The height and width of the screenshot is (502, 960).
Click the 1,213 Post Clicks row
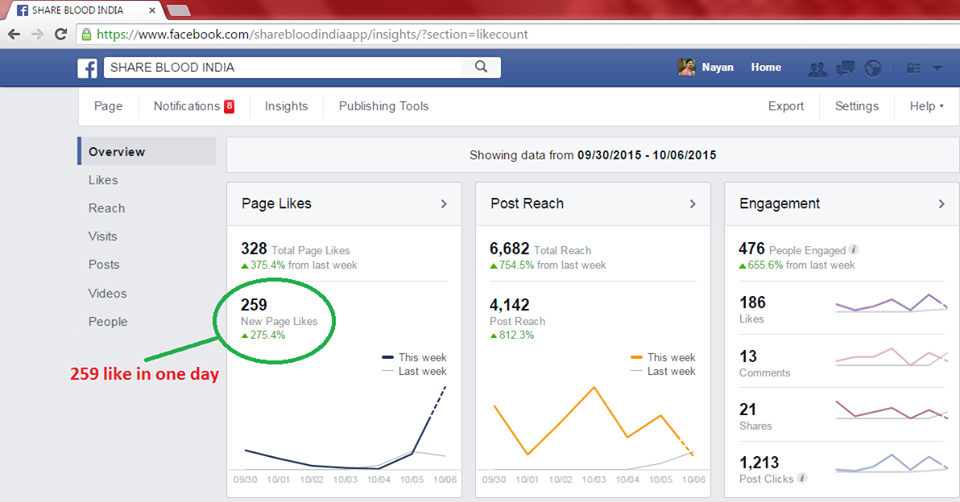click(842, 469)
